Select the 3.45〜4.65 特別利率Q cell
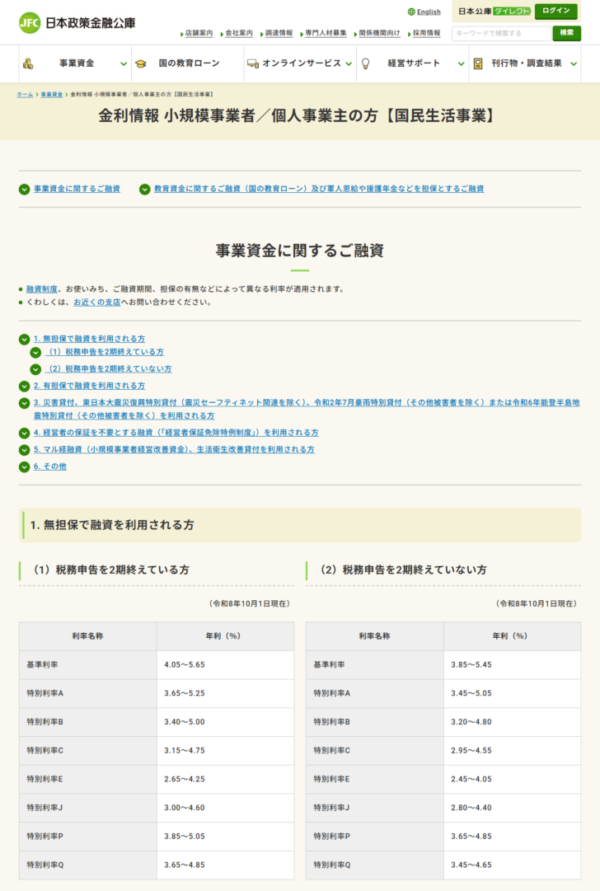The width and height of the screenshot is (600, 891). click(512, 865)
